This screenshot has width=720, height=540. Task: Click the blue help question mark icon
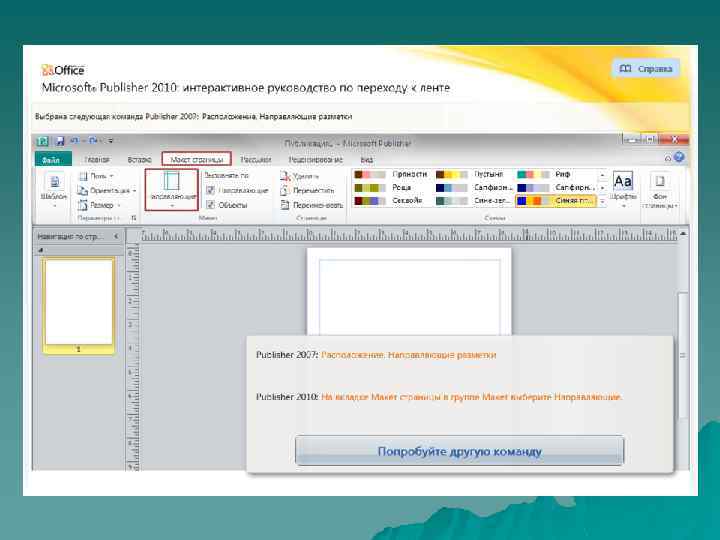click(x=679, y=157)
